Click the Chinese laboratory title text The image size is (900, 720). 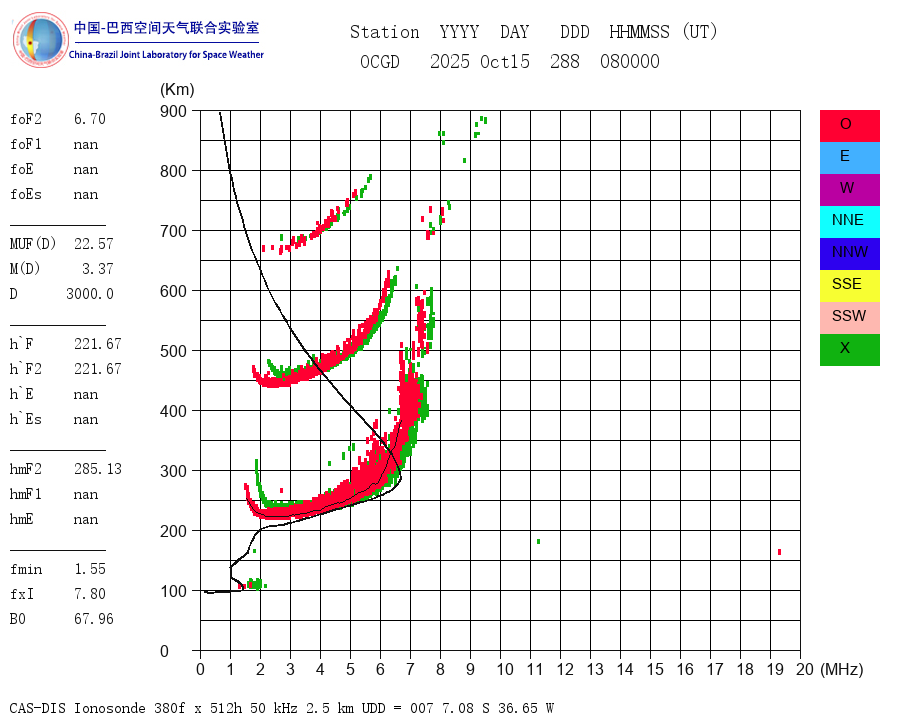coord(166,28)
